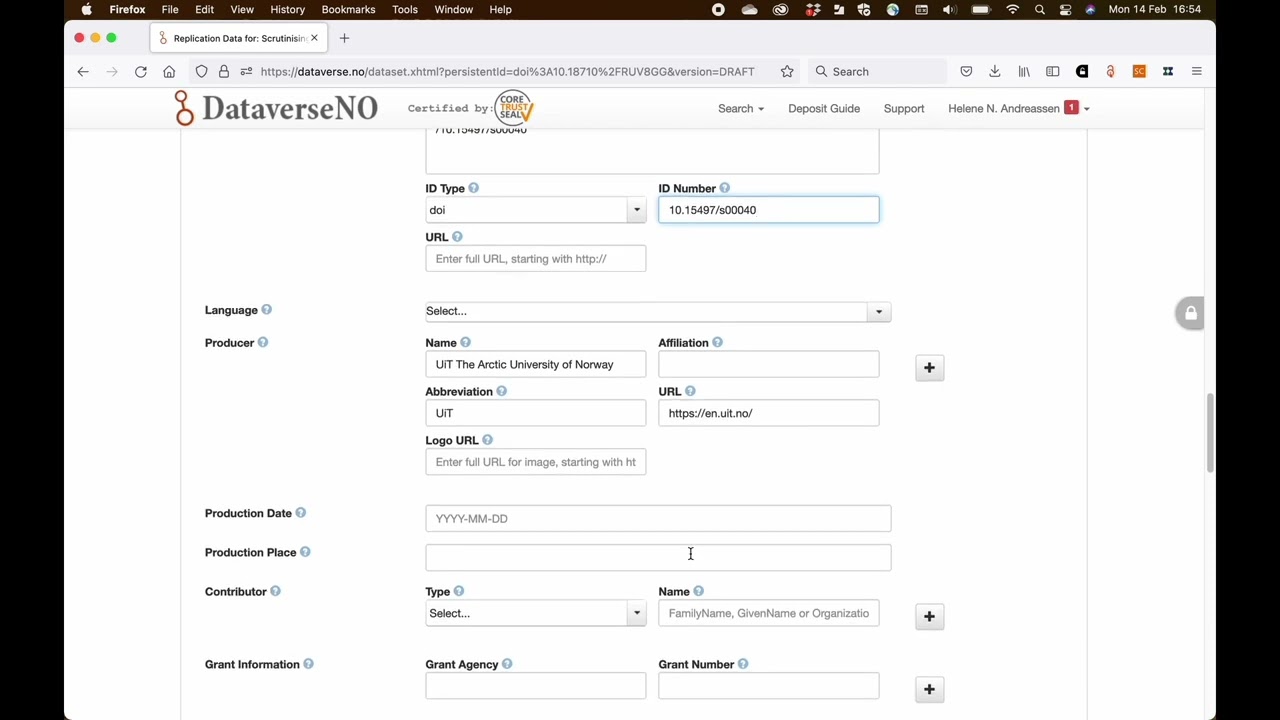Open the Support link

[x=904, y=108]
